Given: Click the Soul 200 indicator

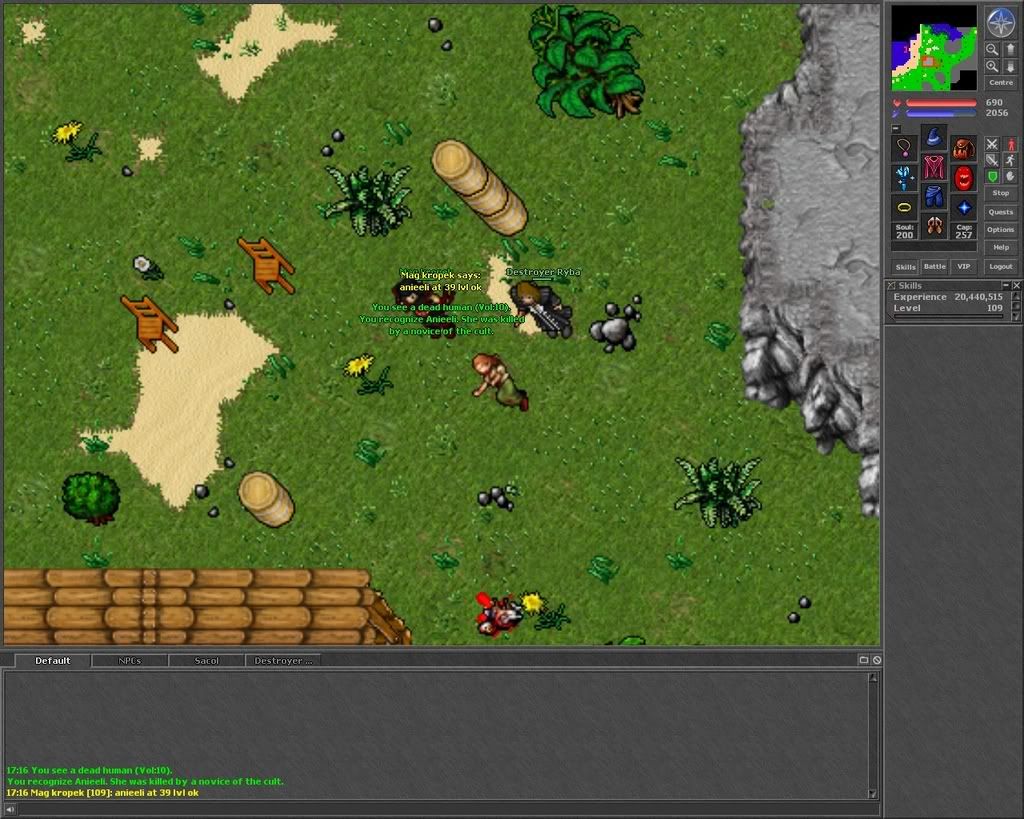Looking at the screenshot, I should [904, 231].
